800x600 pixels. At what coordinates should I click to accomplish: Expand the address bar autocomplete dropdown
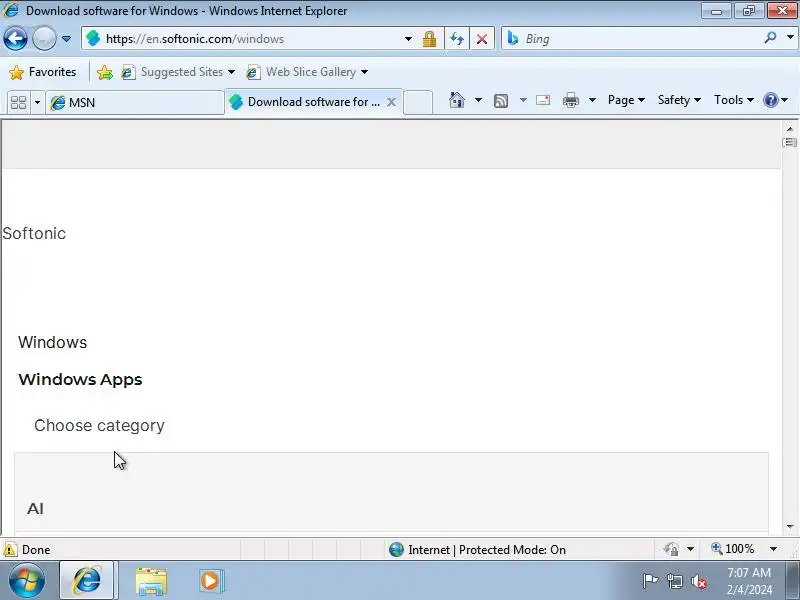pos(408,39)
